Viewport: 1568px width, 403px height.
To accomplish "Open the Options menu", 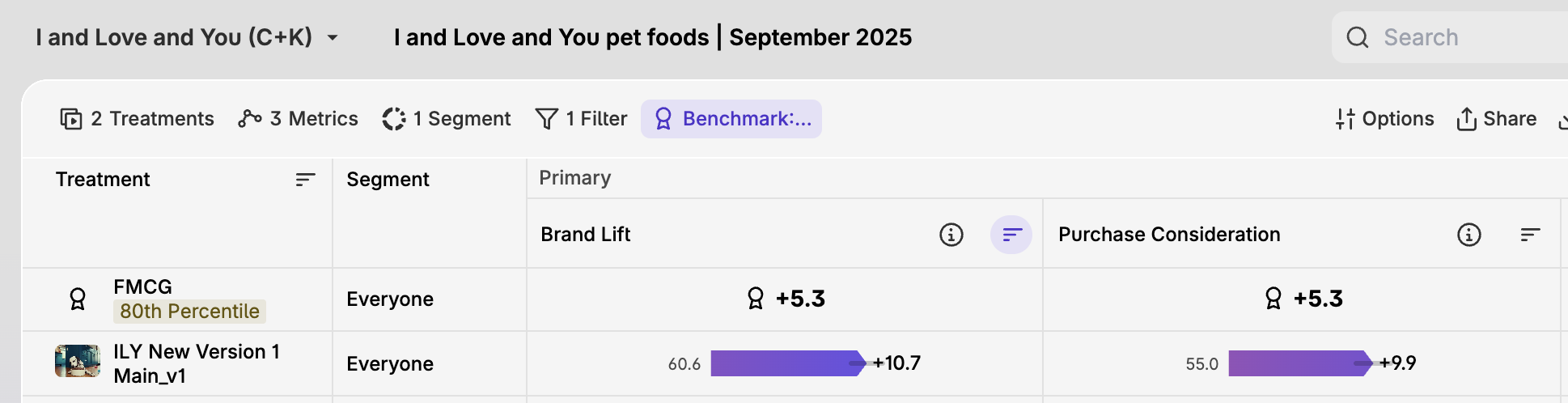I will (x=1384, y=119).
